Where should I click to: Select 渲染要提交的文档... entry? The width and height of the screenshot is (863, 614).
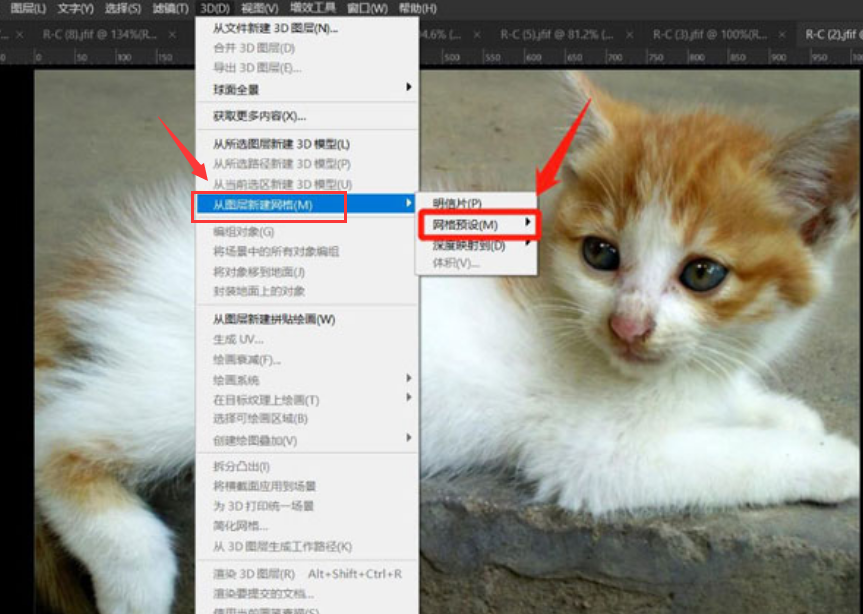point(307,594)
